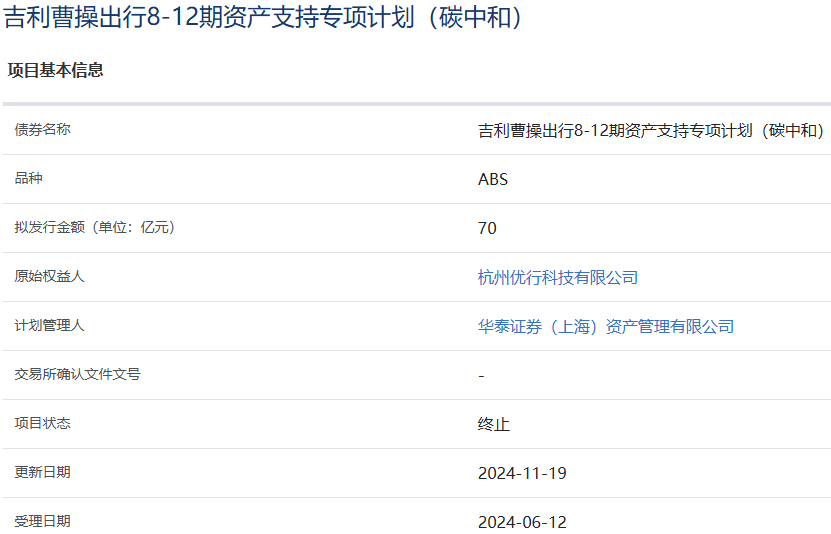Select the bond name value in the 债券名称 row
The image size is (831, 534).
(652, 130)
